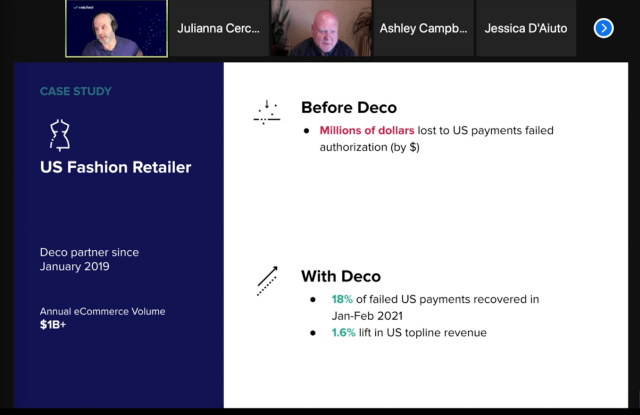Select the active speaker video thumbnail with headphones
The image size is (640, 415).
(x=116, y=28)
